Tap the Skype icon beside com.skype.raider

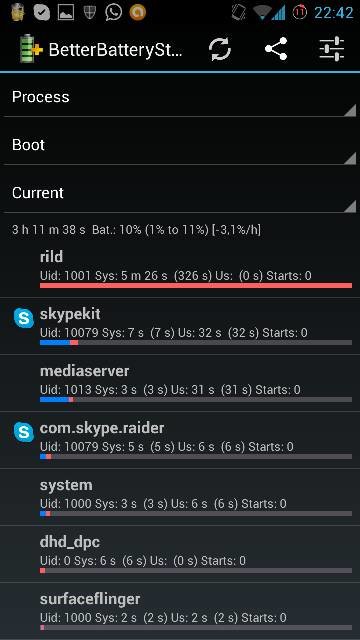click(x=24, y=432)
